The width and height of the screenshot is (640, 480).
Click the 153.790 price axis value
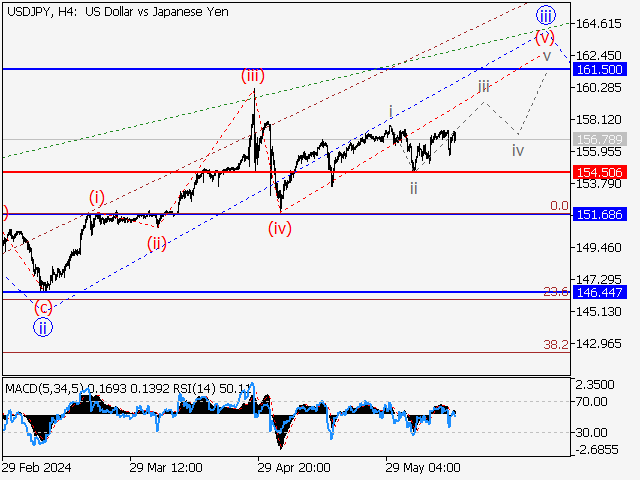tap(598, 184)
